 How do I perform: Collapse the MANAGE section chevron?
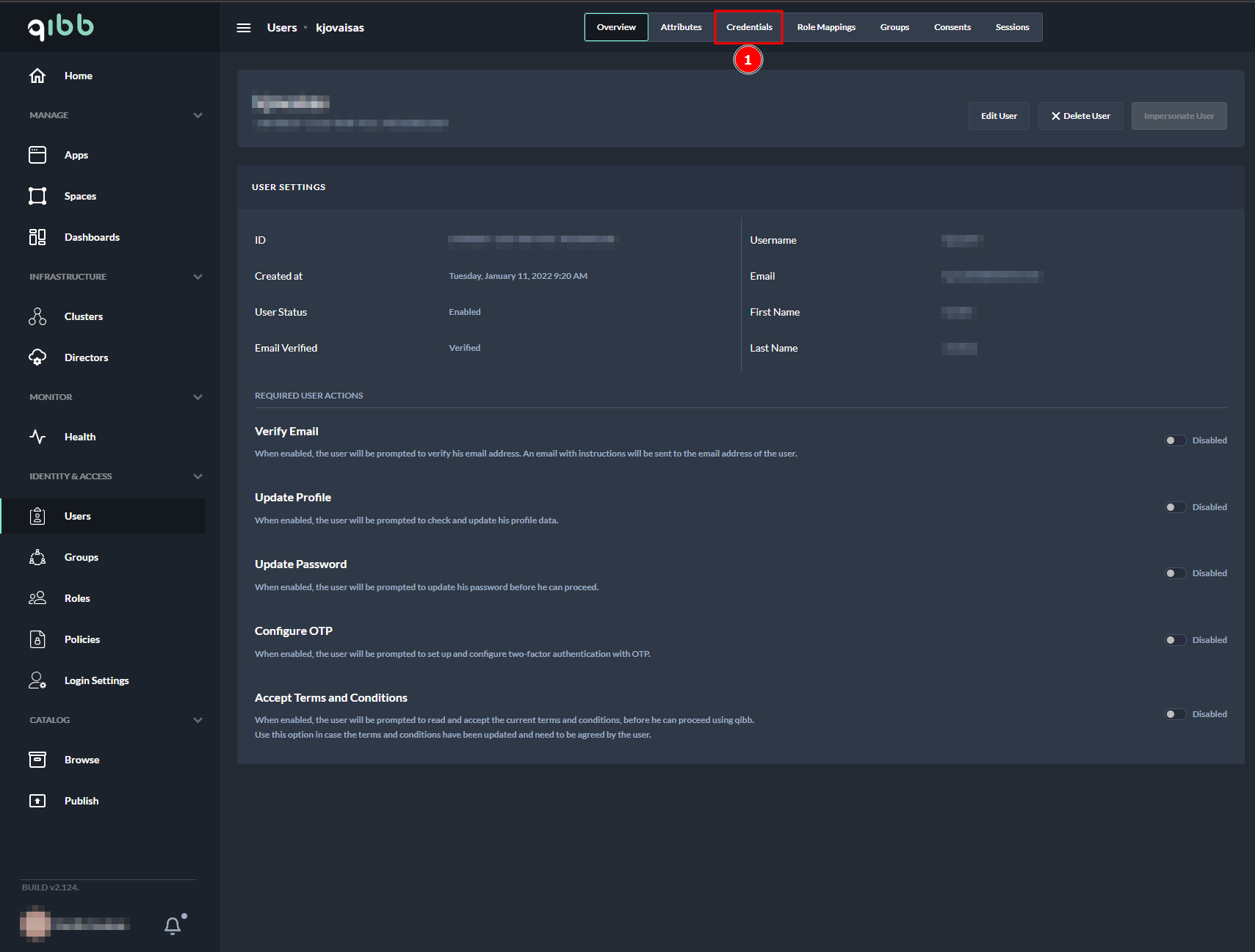(198, 115)
